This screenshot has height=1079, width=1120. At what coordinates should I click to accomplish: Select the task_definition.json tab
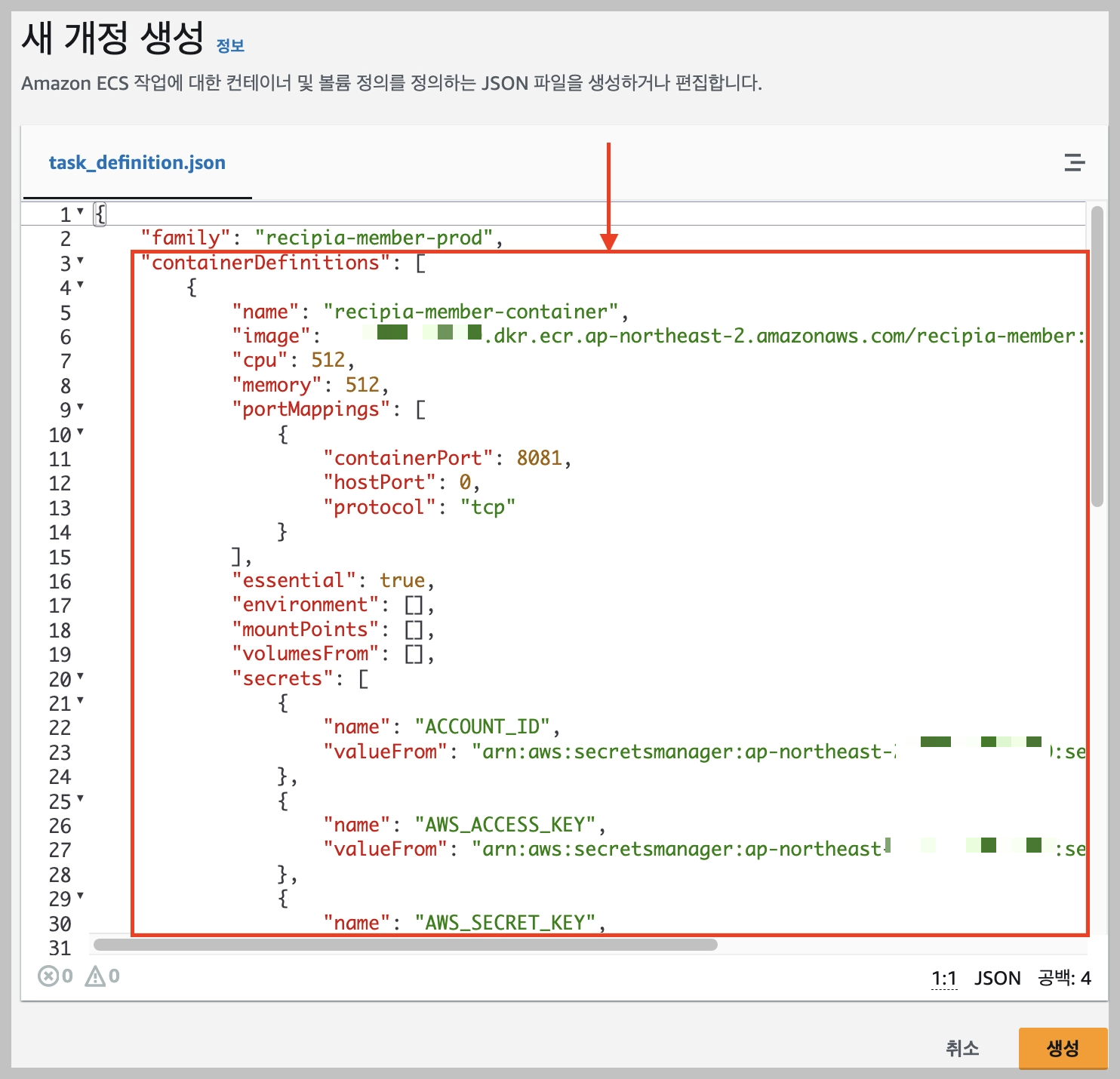(137, 162)
